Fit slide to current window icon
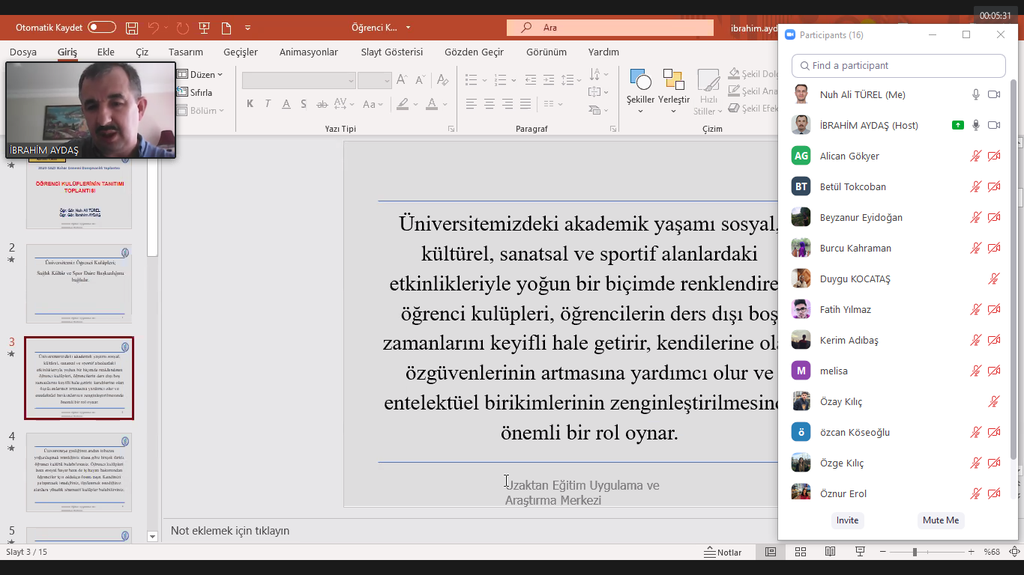The width and height of the screenshot is (1024, 575). click(x=1014, y=552)
